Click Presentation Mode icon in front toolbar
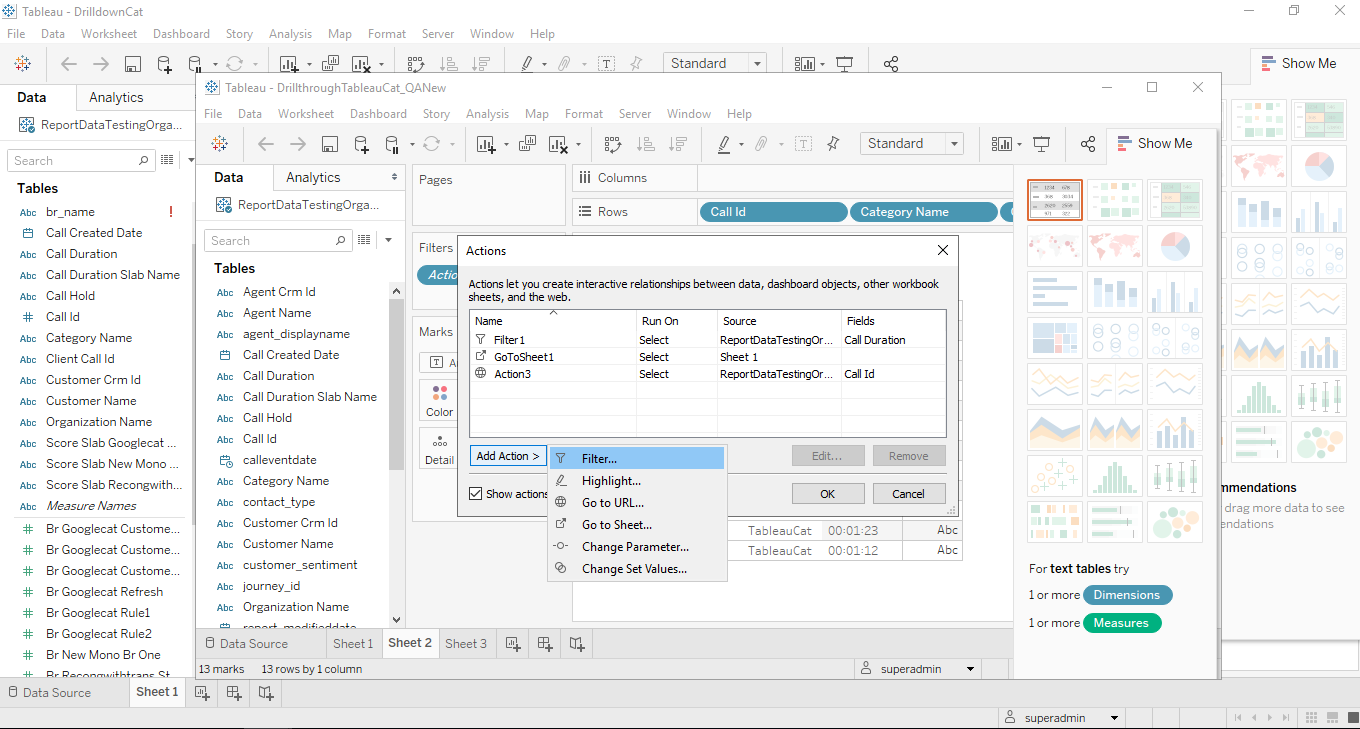 click(x=1041, y=144)
